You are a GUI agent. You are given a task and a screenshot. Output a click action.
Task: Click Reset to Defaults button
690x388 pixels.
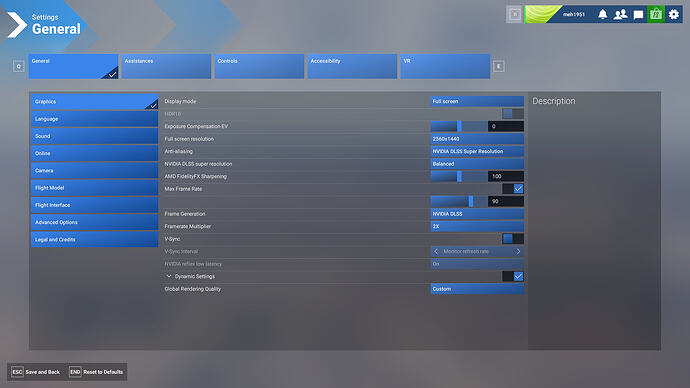point(97,372)
